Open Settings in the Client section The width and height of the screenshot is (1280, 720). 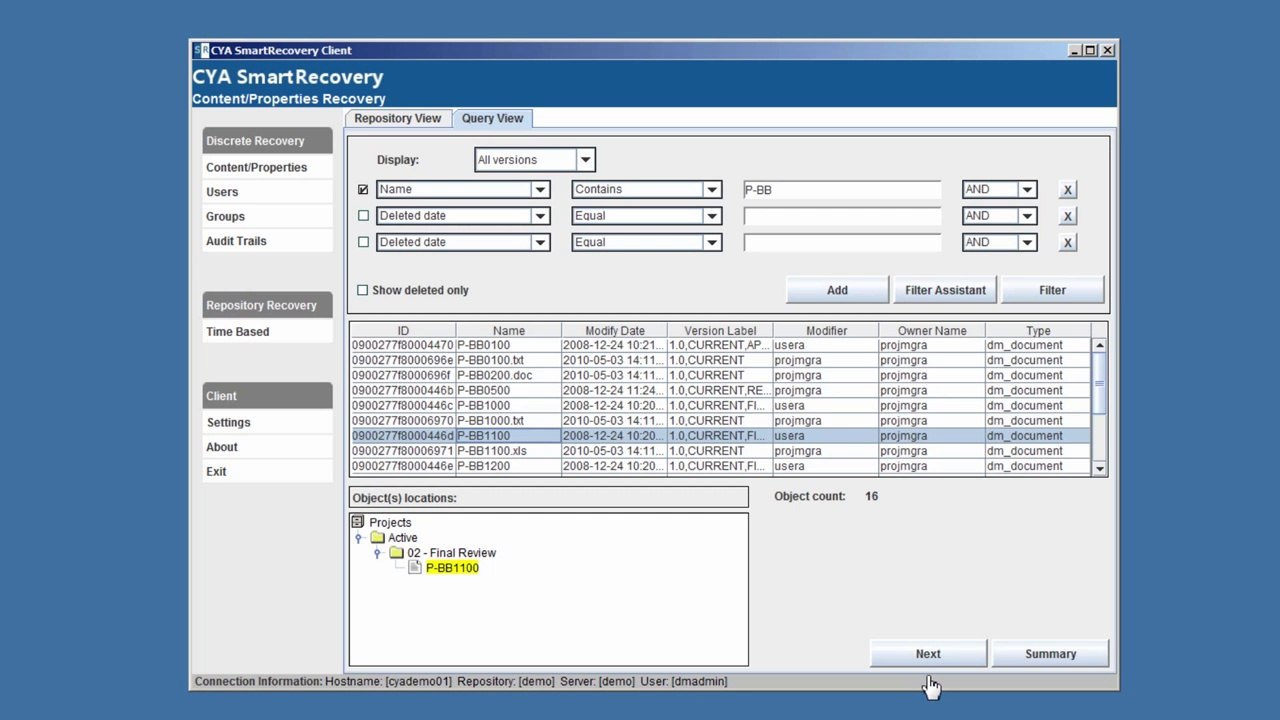pos(267,422)
